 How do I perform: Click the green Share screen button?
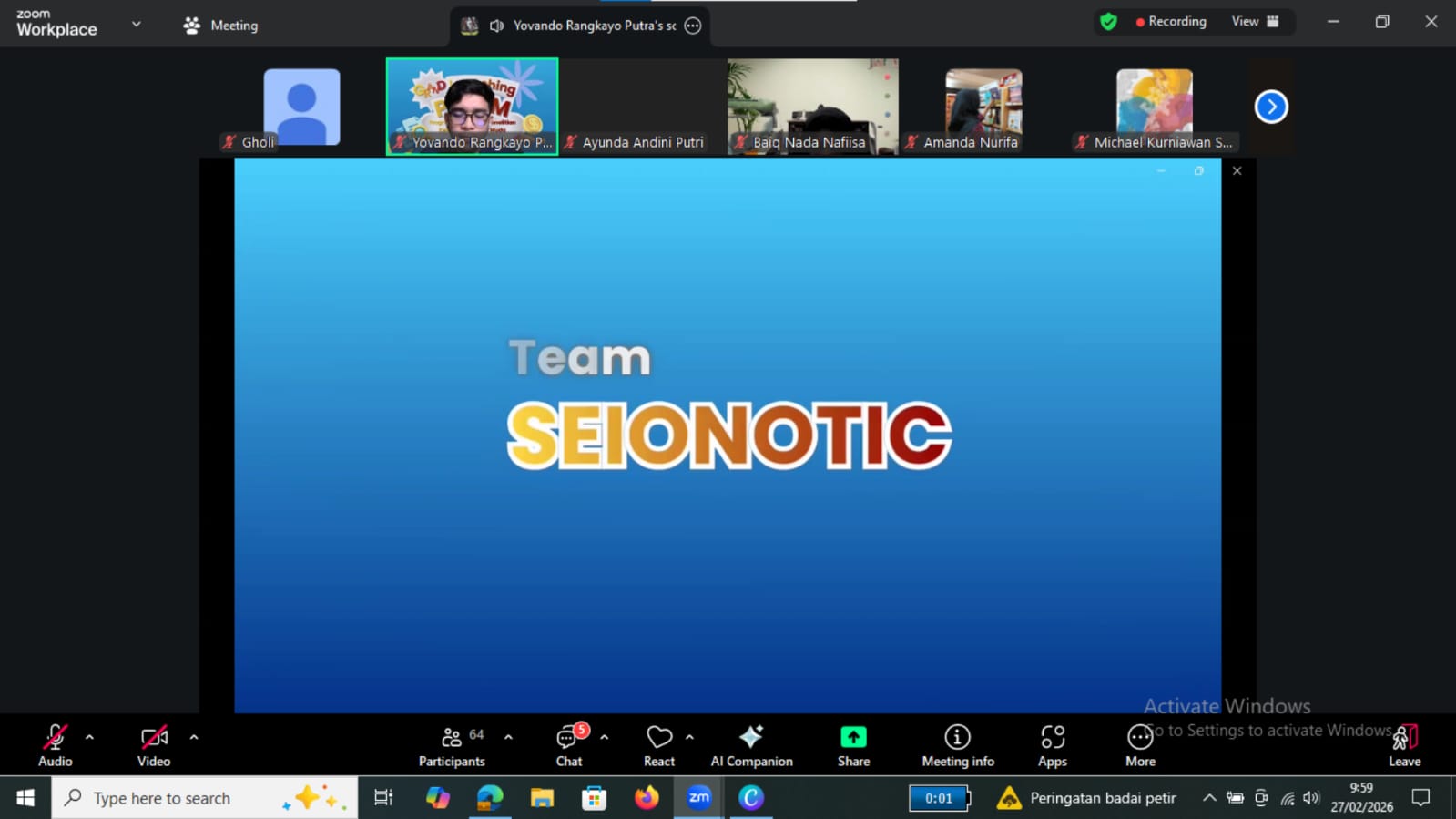pos(853,745)
